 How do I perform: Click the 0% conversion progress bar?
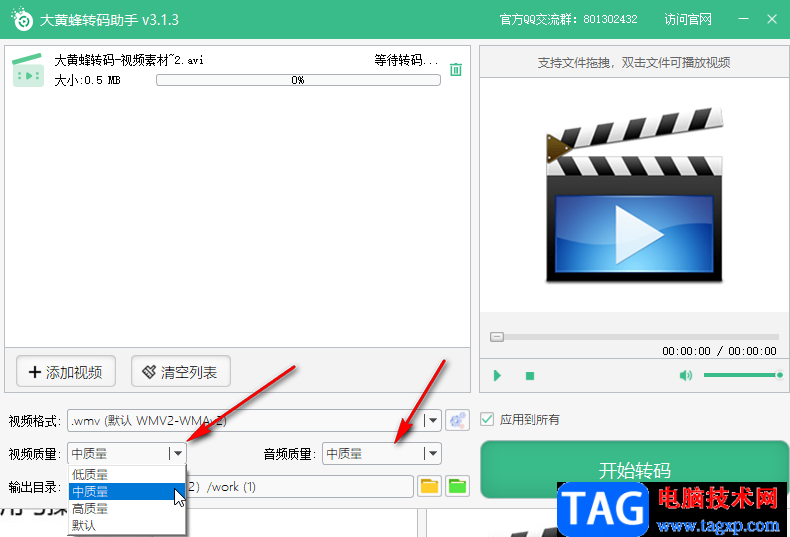click(x=298, y=80)
